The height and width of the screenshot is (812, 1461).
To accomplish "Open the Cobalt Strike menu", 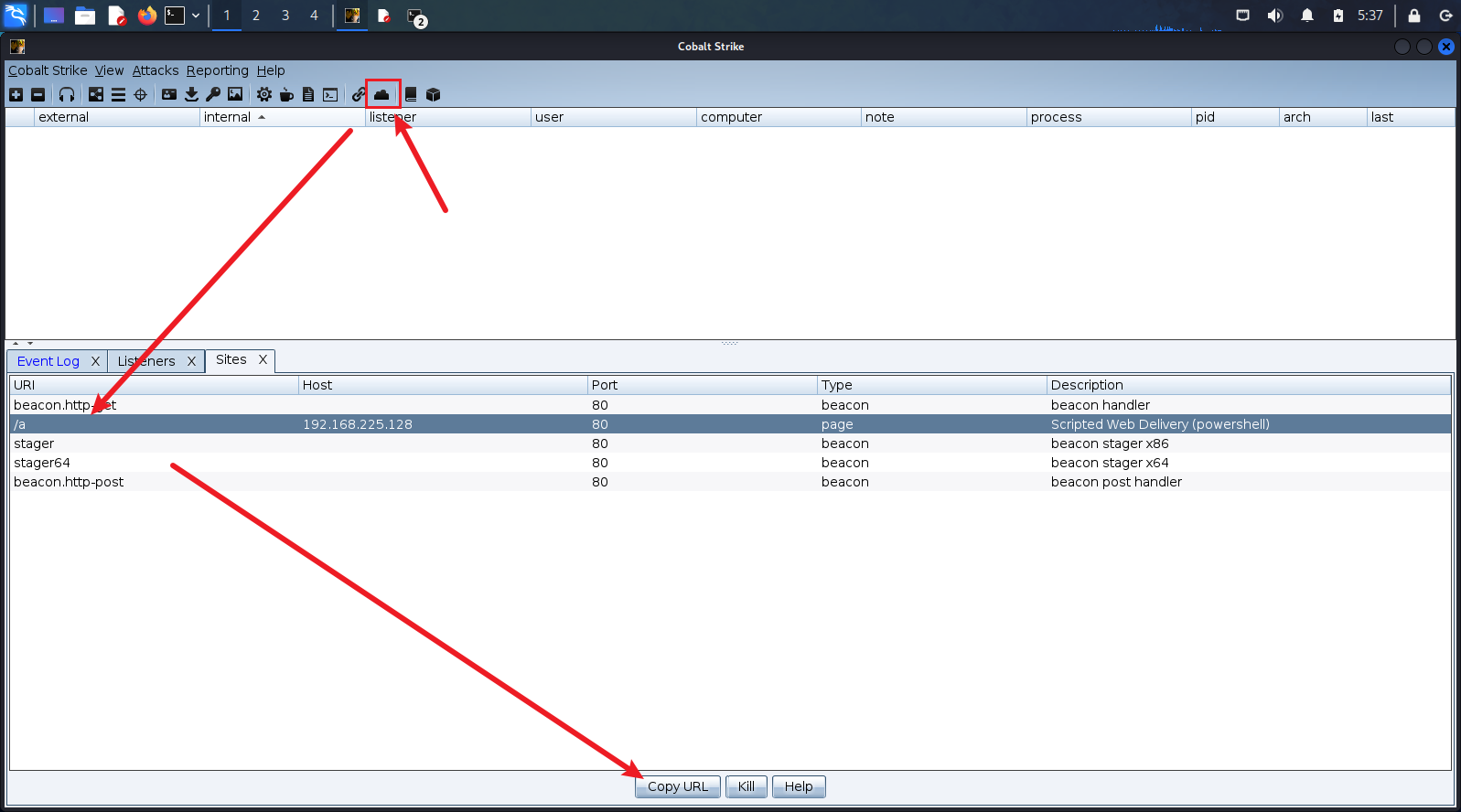I will coord(48,70).
